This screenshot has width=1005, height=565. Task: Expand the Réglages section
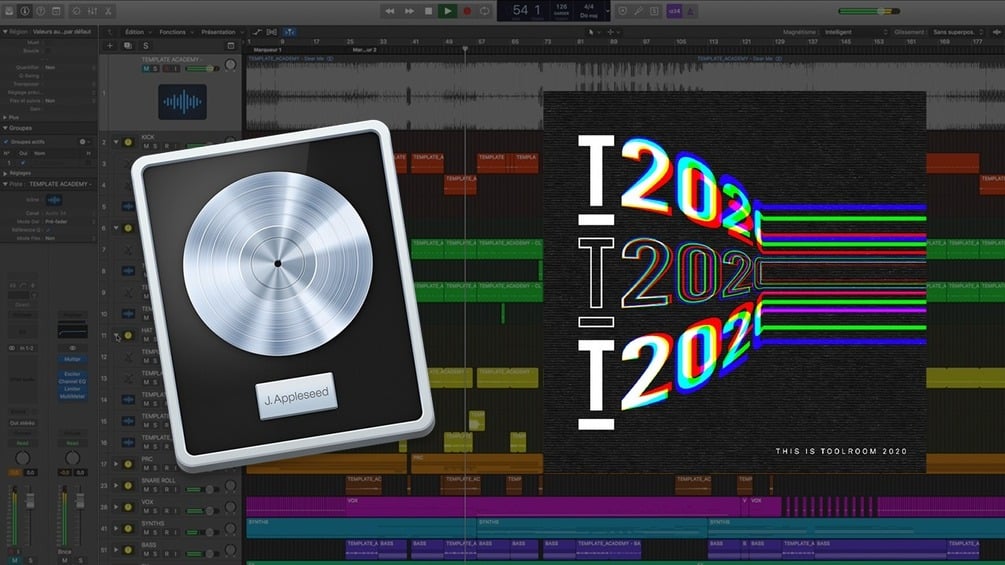tap(5, 173)
